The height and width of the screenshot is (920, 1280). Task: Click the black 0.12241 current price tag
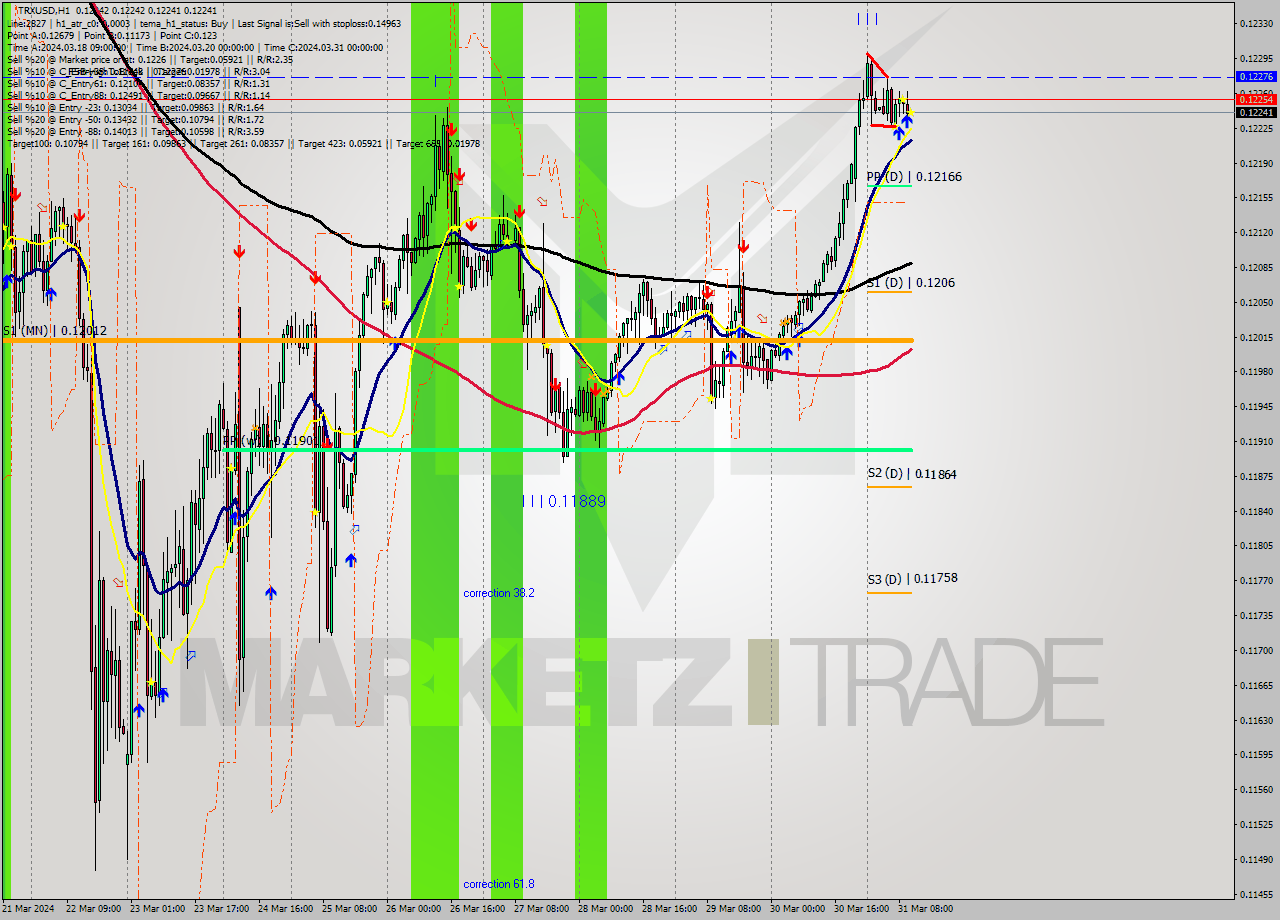click(1256, 112)
